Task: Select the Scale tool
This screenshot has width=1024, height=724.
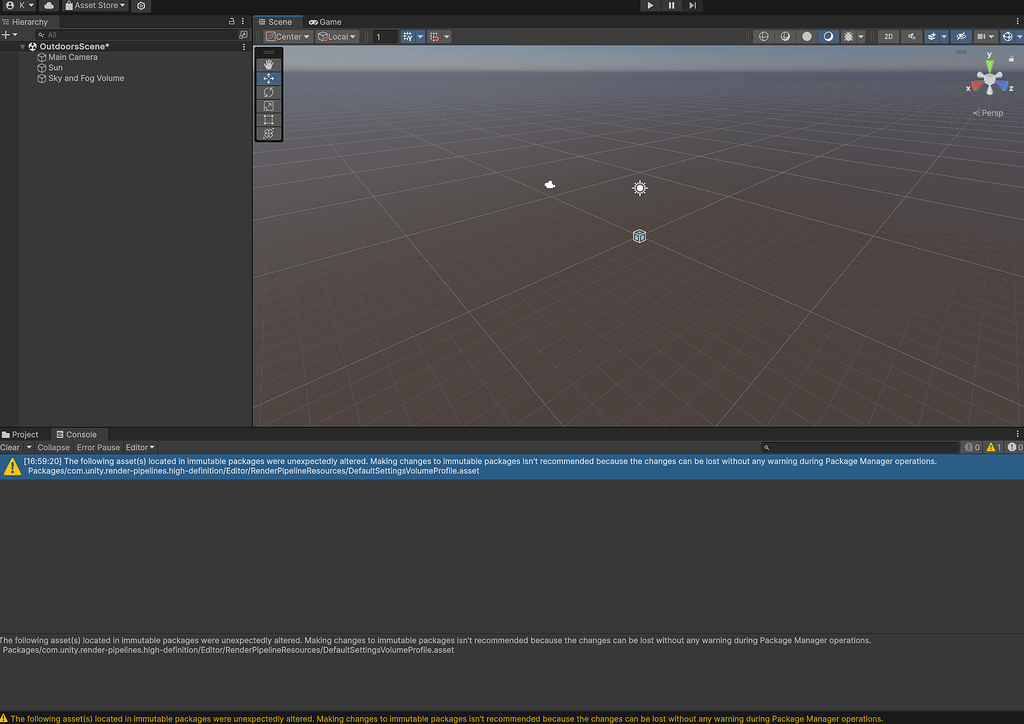Action: pos(268,106)
